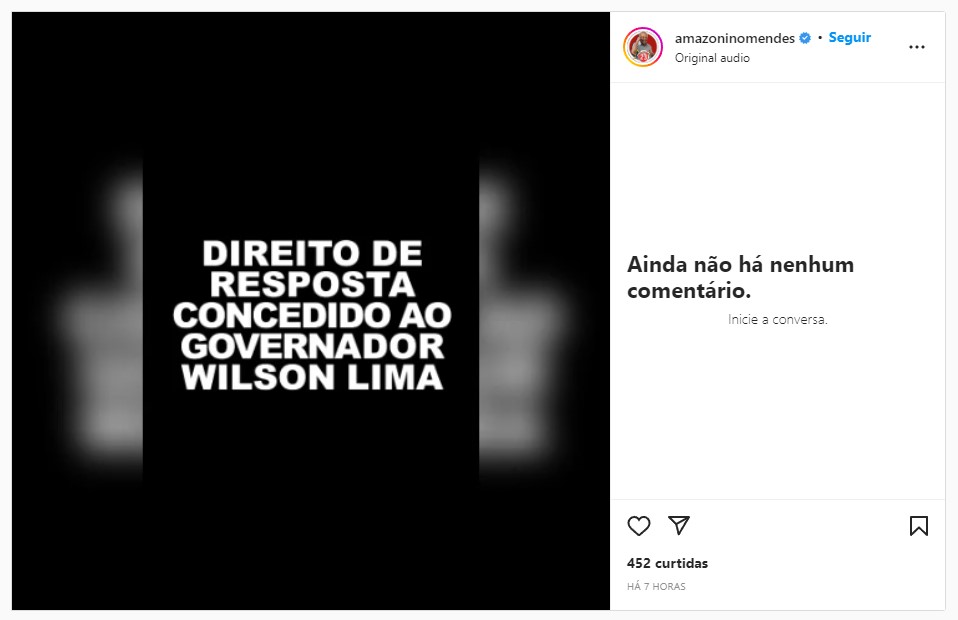Image resolution: width=958 pixels, height=620 pixels.
Task: Click the RESPOSTA line in the video
Action: click(312, 285)
